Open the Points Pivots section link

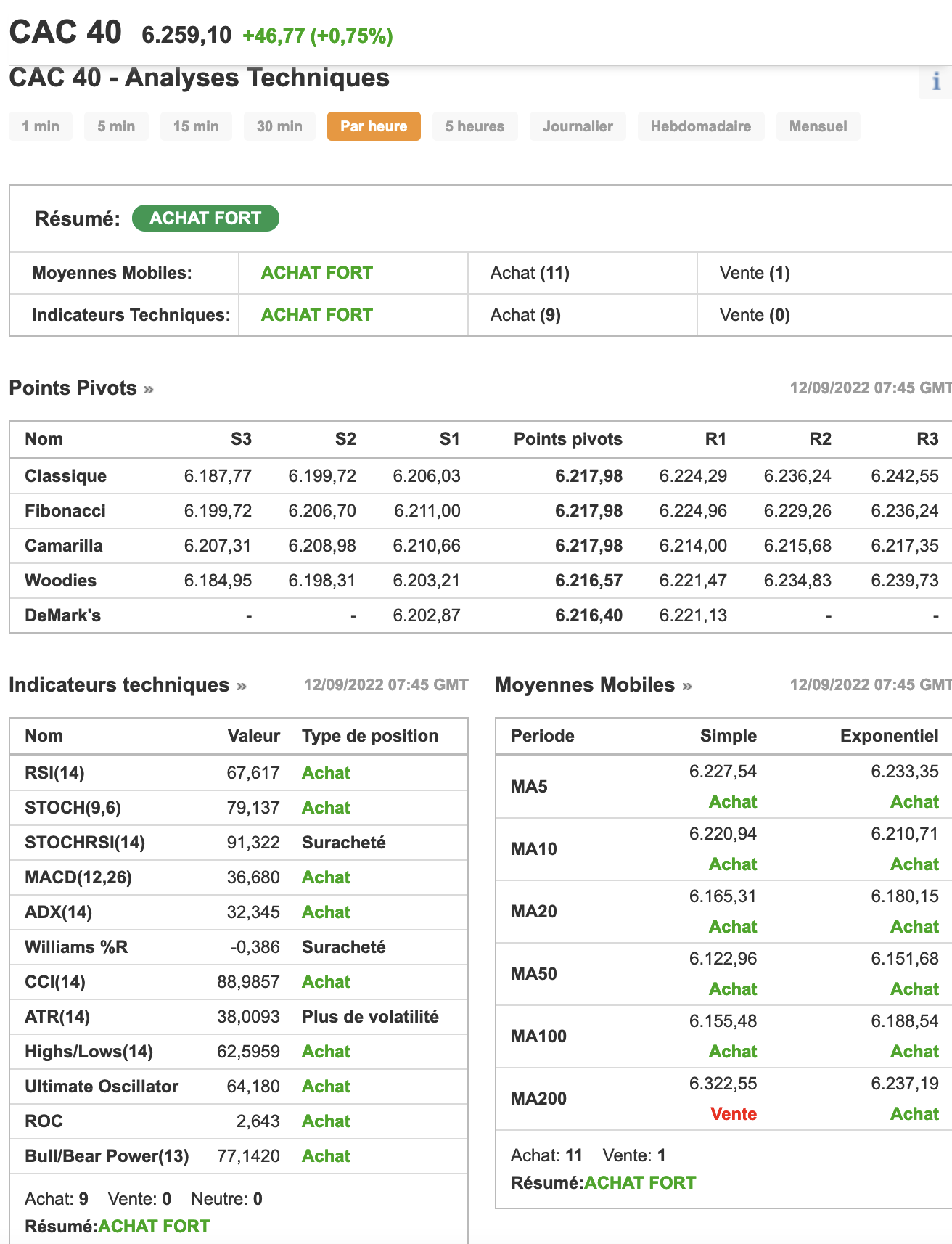tap(81, 388)
